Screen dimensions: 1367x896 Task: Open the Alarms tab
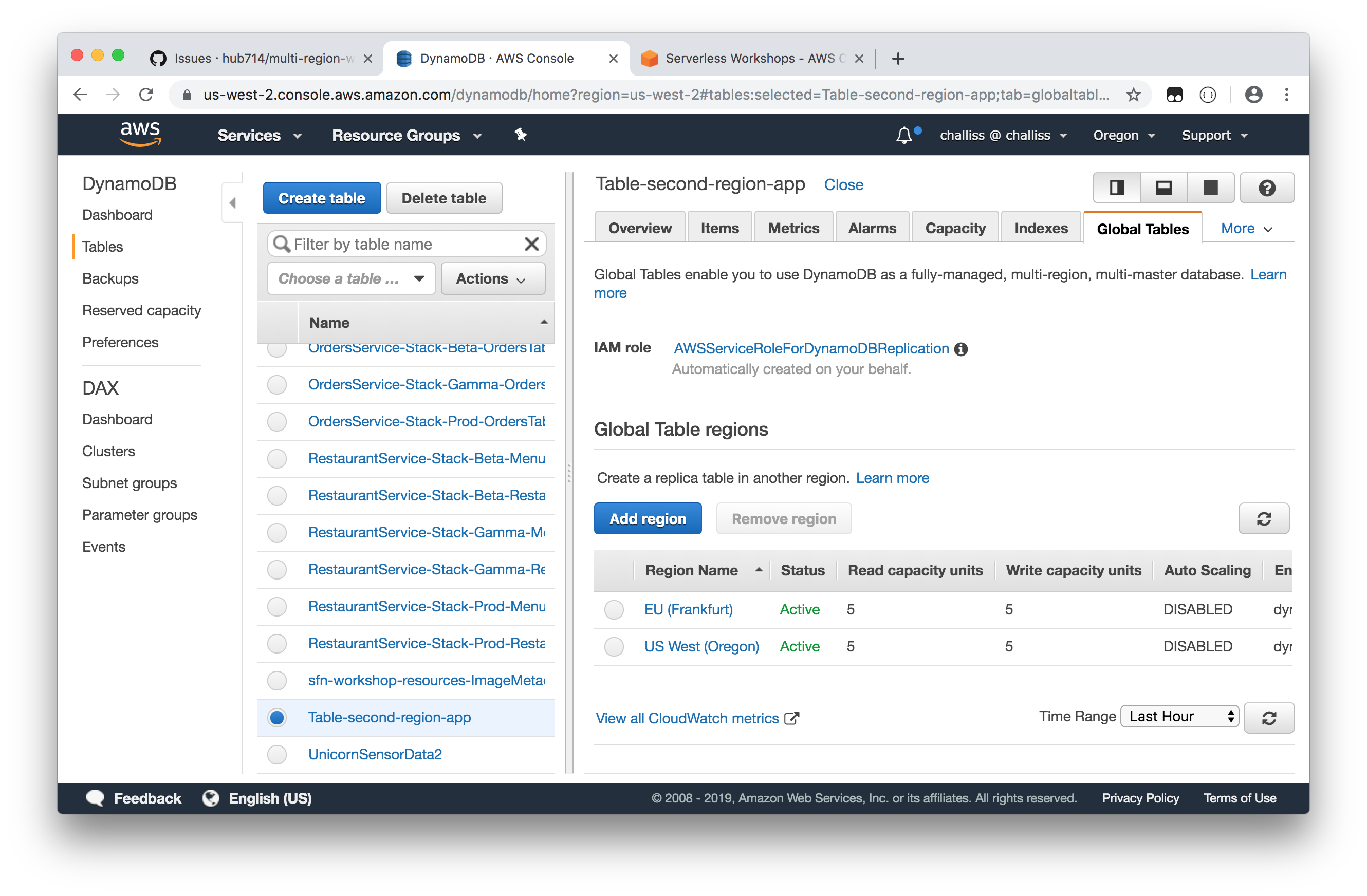click(x=872, y=228)
